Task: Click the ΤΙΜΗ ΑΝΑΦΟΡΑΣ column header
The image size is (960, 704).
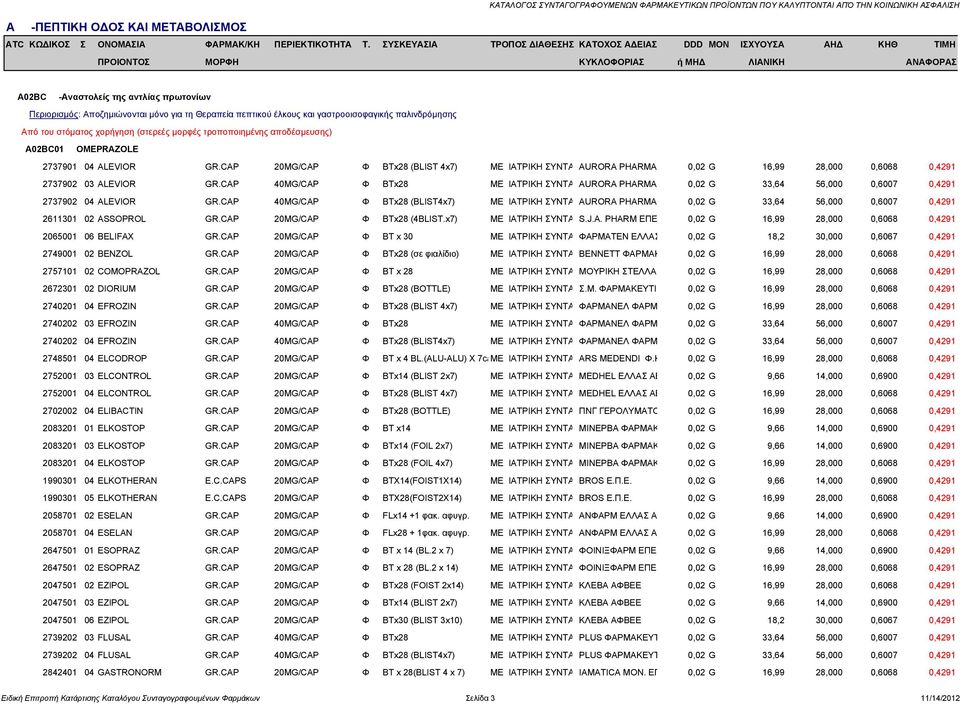Action: tap(931, 53)
